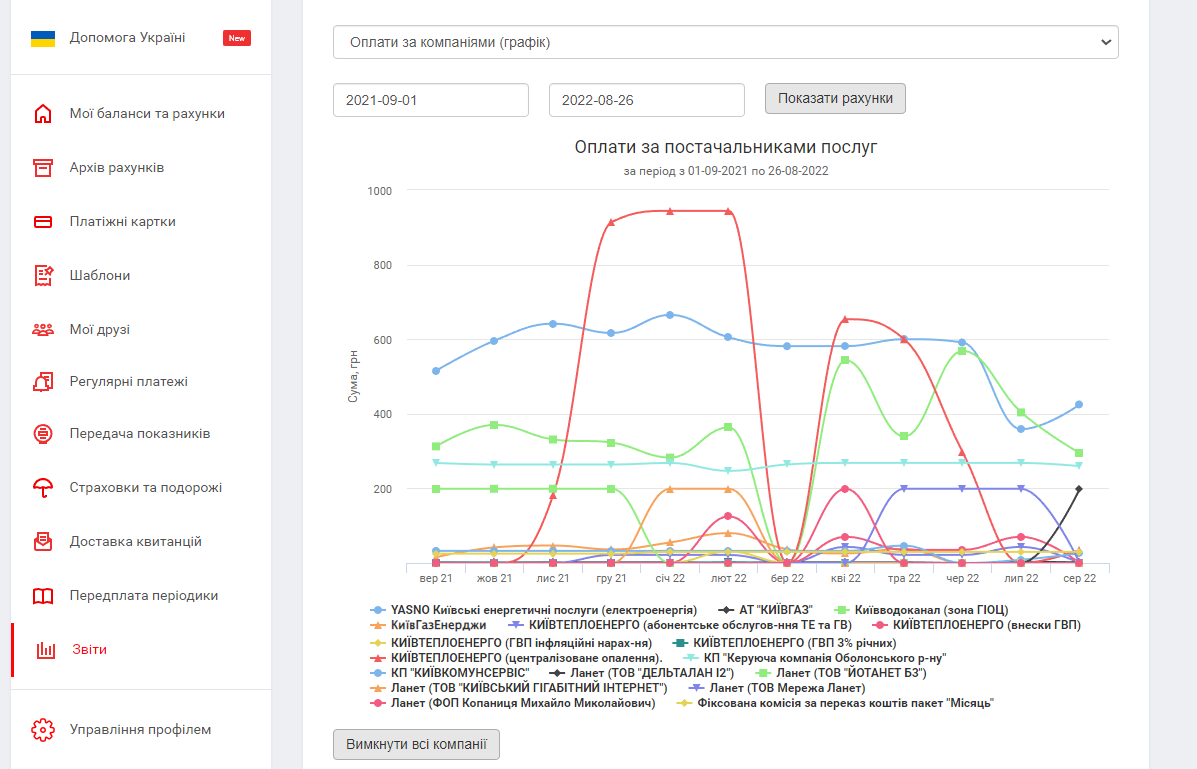
Task: Go to Доставка квитанцій
Action: [x=136, y=541]
